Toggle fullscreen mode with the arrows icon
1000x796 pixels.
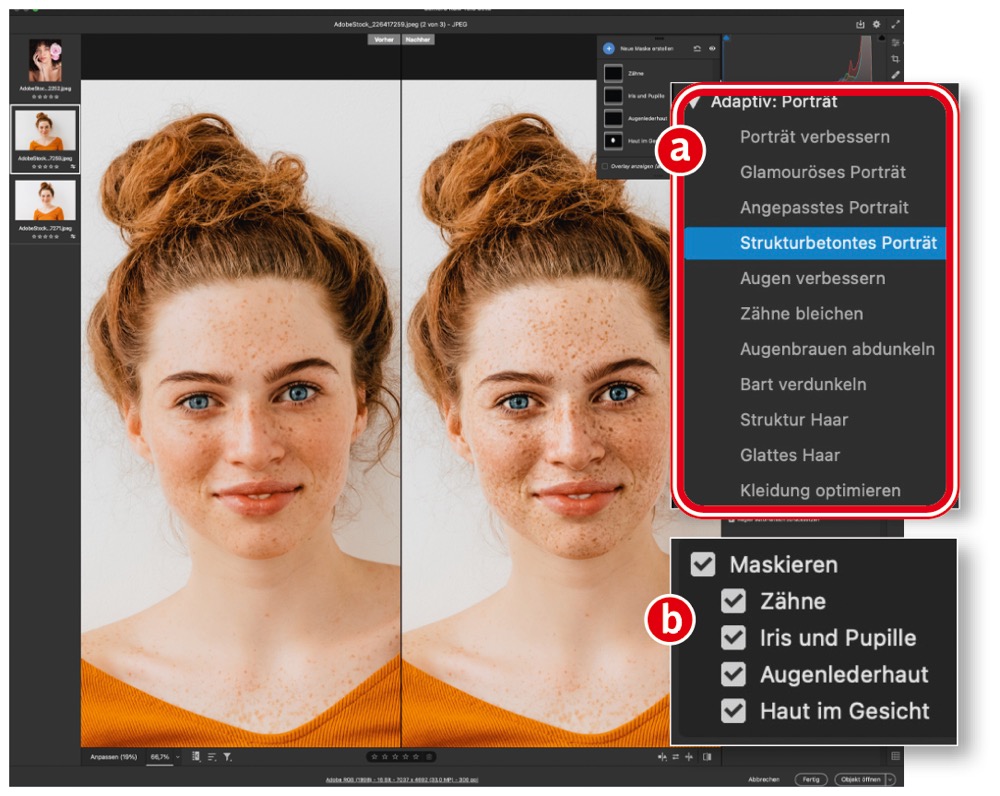click(x=896, y=24)
